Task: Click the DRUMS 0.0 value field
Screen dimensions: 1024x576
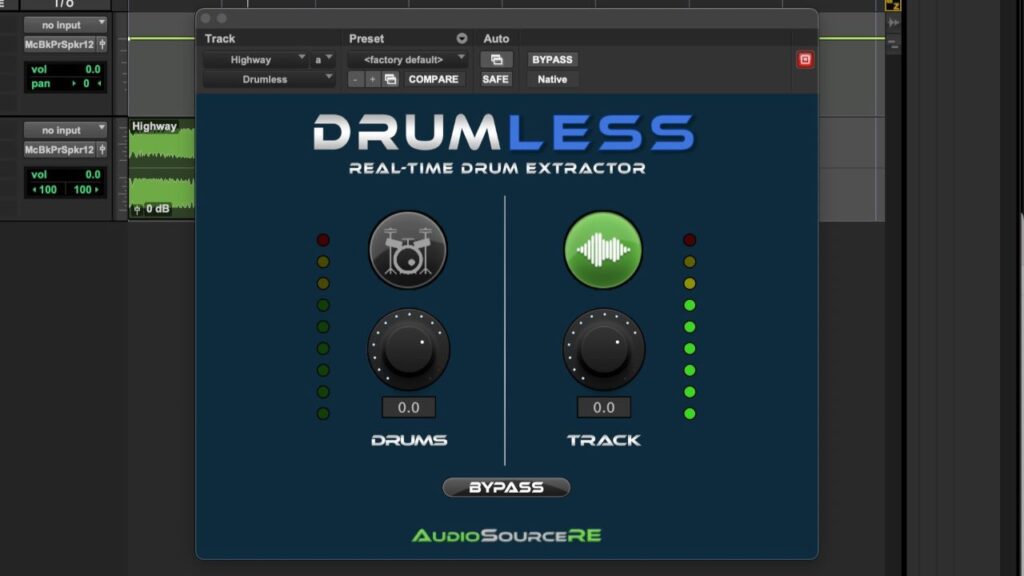Action: pyautogui.click(x=407, y=407)
